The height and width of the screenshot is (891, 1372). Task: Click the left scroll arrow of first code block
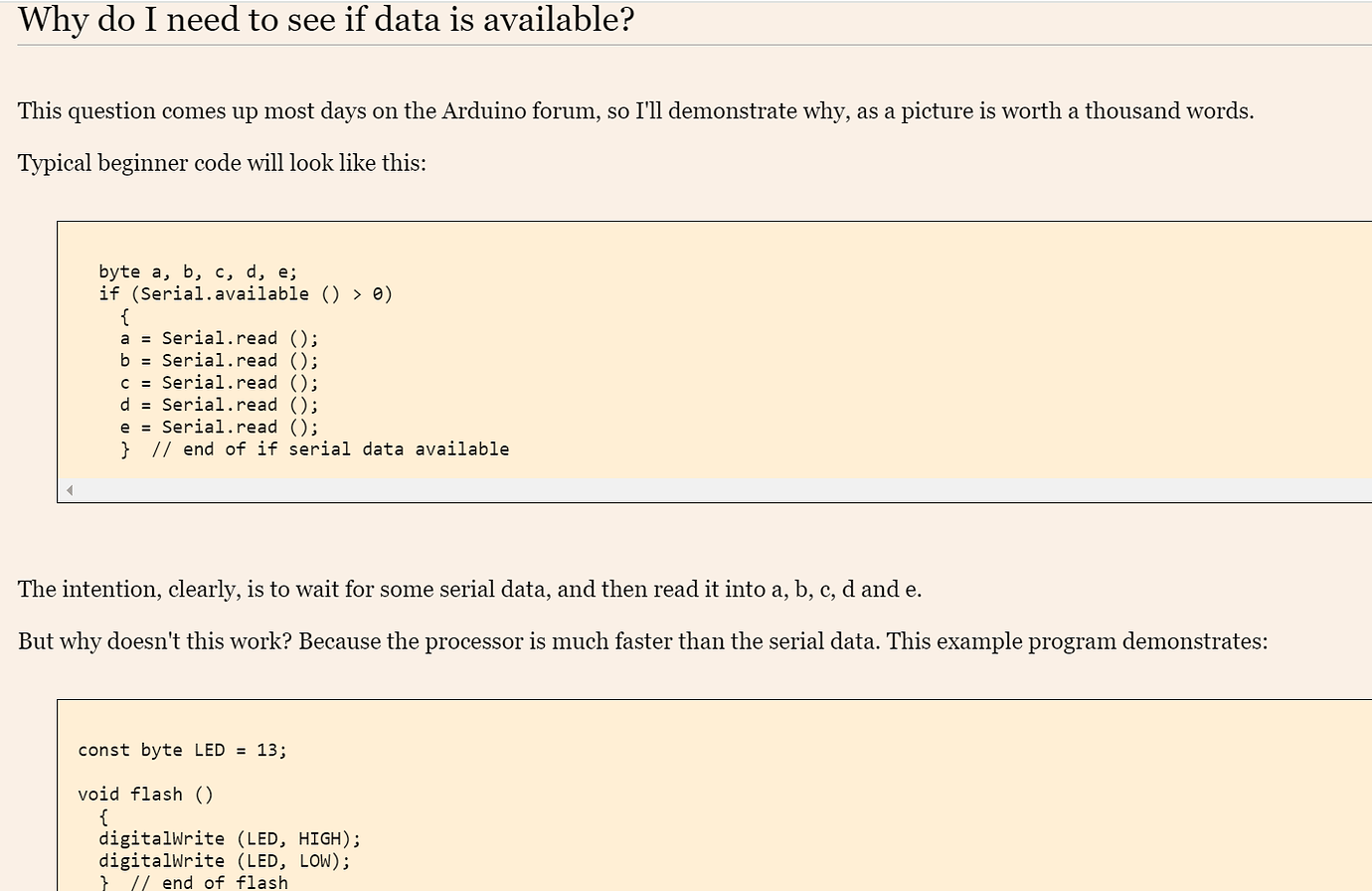tap(69, 490)
